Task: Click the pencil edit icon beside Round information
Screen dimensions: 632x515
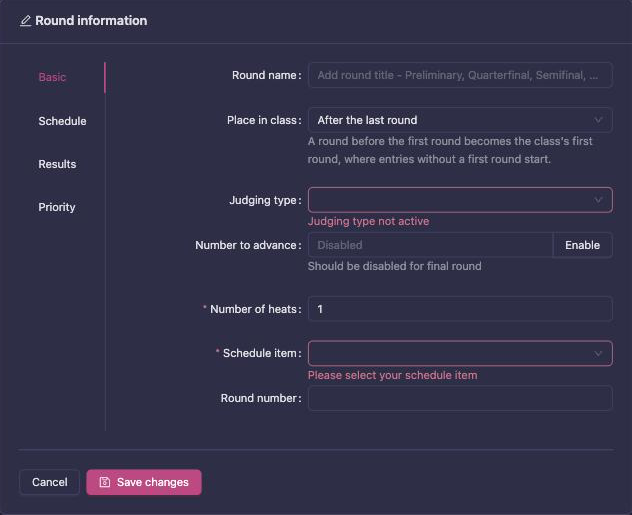Action: (x=25, y=21)
